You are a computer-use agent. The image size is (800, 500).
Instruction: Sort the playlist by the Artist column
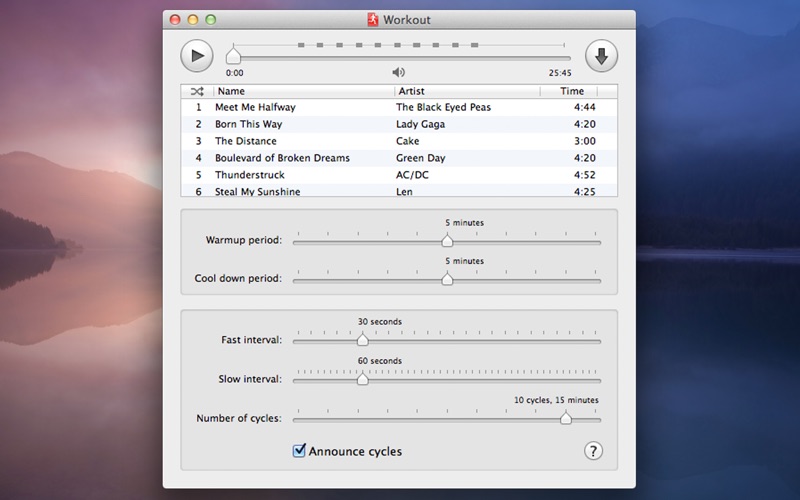pos(467,91)
